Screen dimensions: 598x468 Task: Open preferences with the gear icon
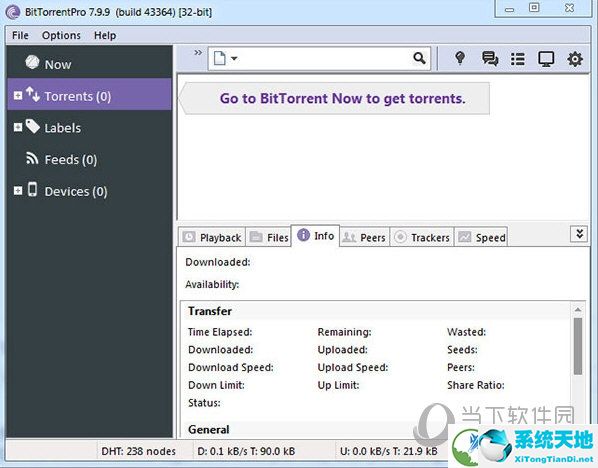click(x=575, y=59)
